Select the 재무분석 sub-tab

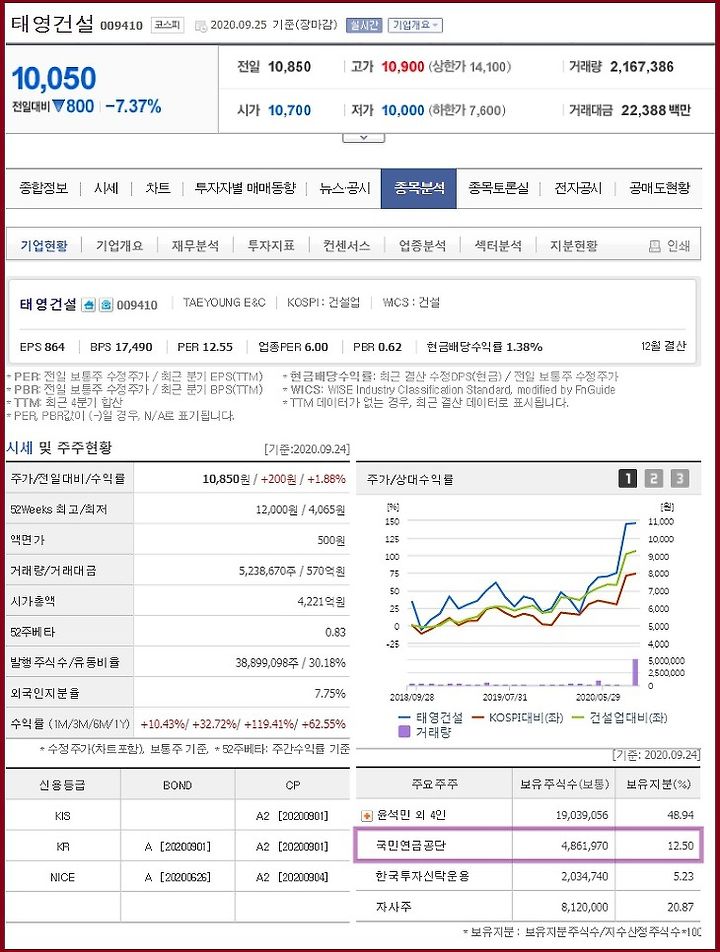pyautogui.click(x=195, y=246)
